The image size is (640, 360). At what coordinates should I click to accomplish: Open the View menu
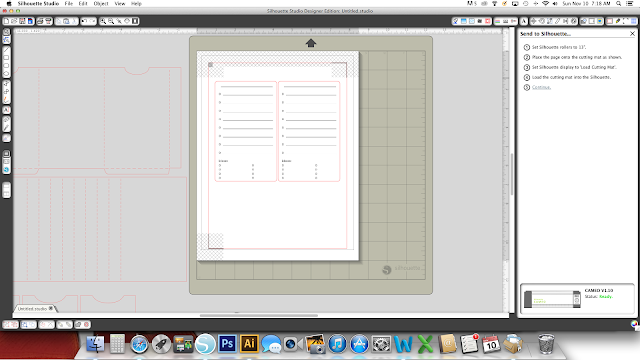coord(120,3)
